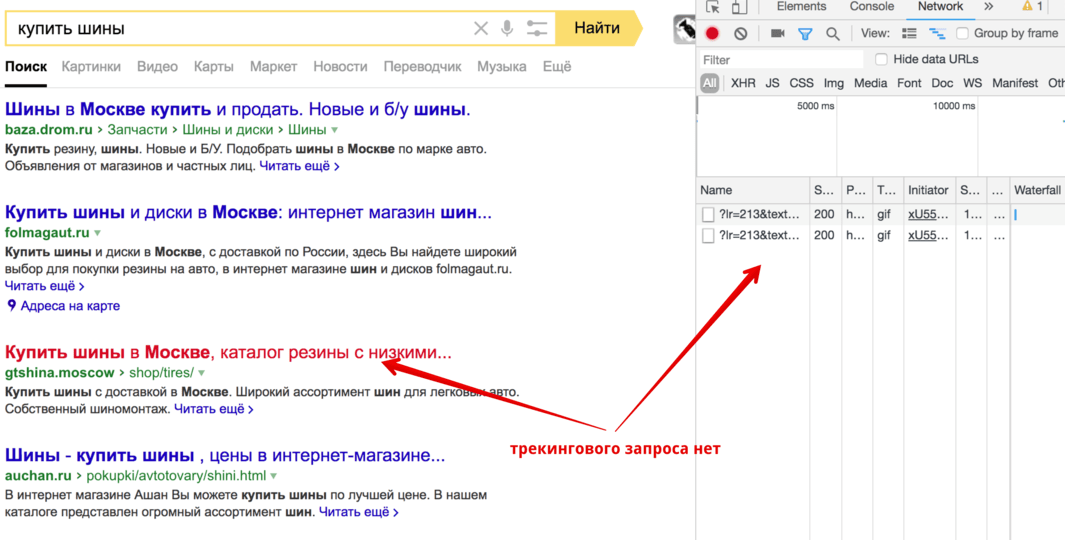Stop recording network log red button
Image resolution: width=1065 pixels, height=540 pixels.
tap(712, 33)
